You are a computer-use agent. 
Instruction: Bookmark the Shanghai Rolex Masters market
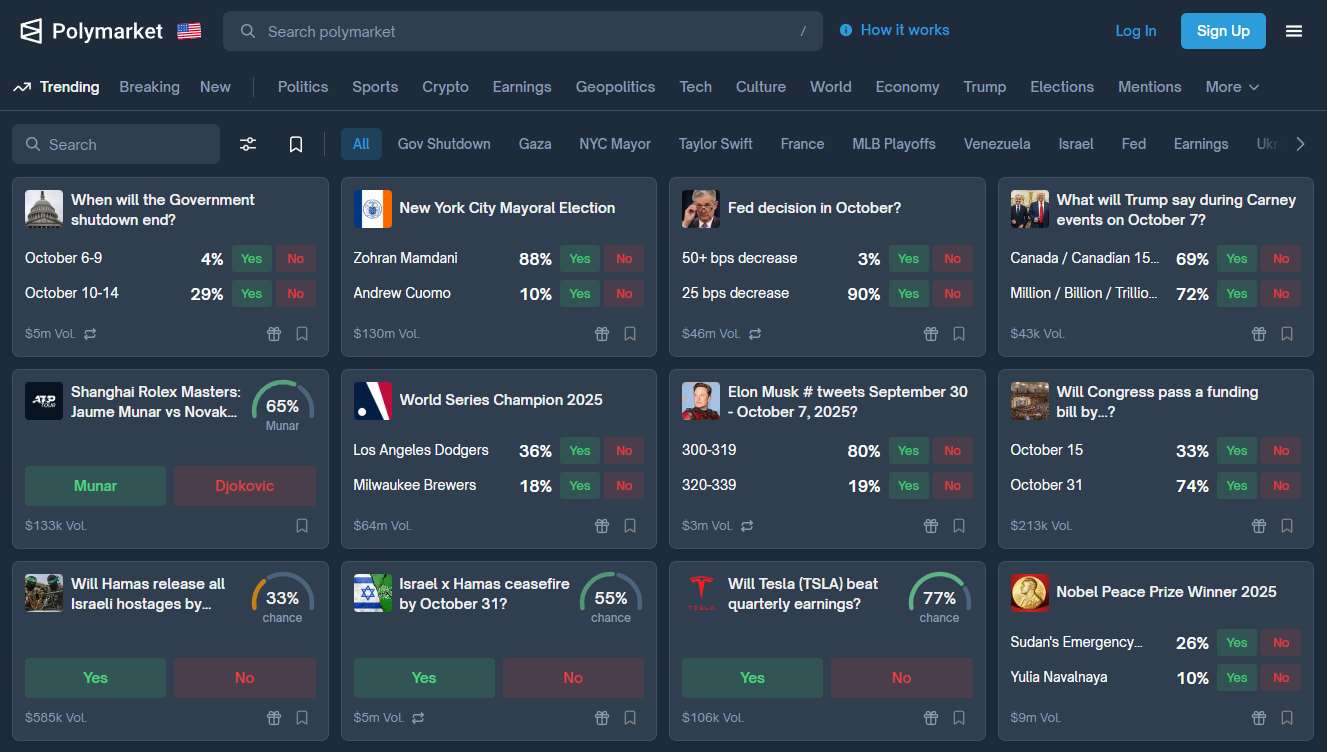[302, 526]
